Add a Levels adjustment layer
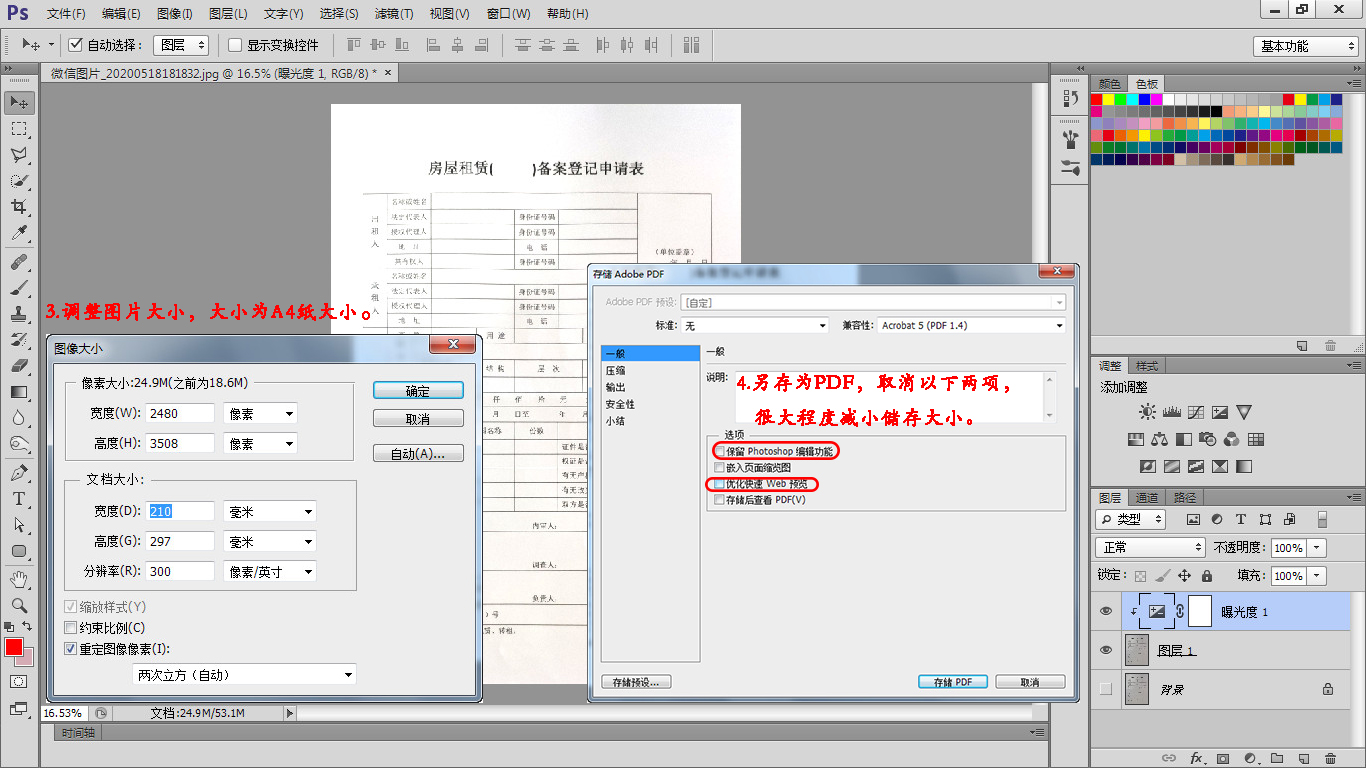The width and height of the screenshot is (1366, 768). (x=1172, y=412)
